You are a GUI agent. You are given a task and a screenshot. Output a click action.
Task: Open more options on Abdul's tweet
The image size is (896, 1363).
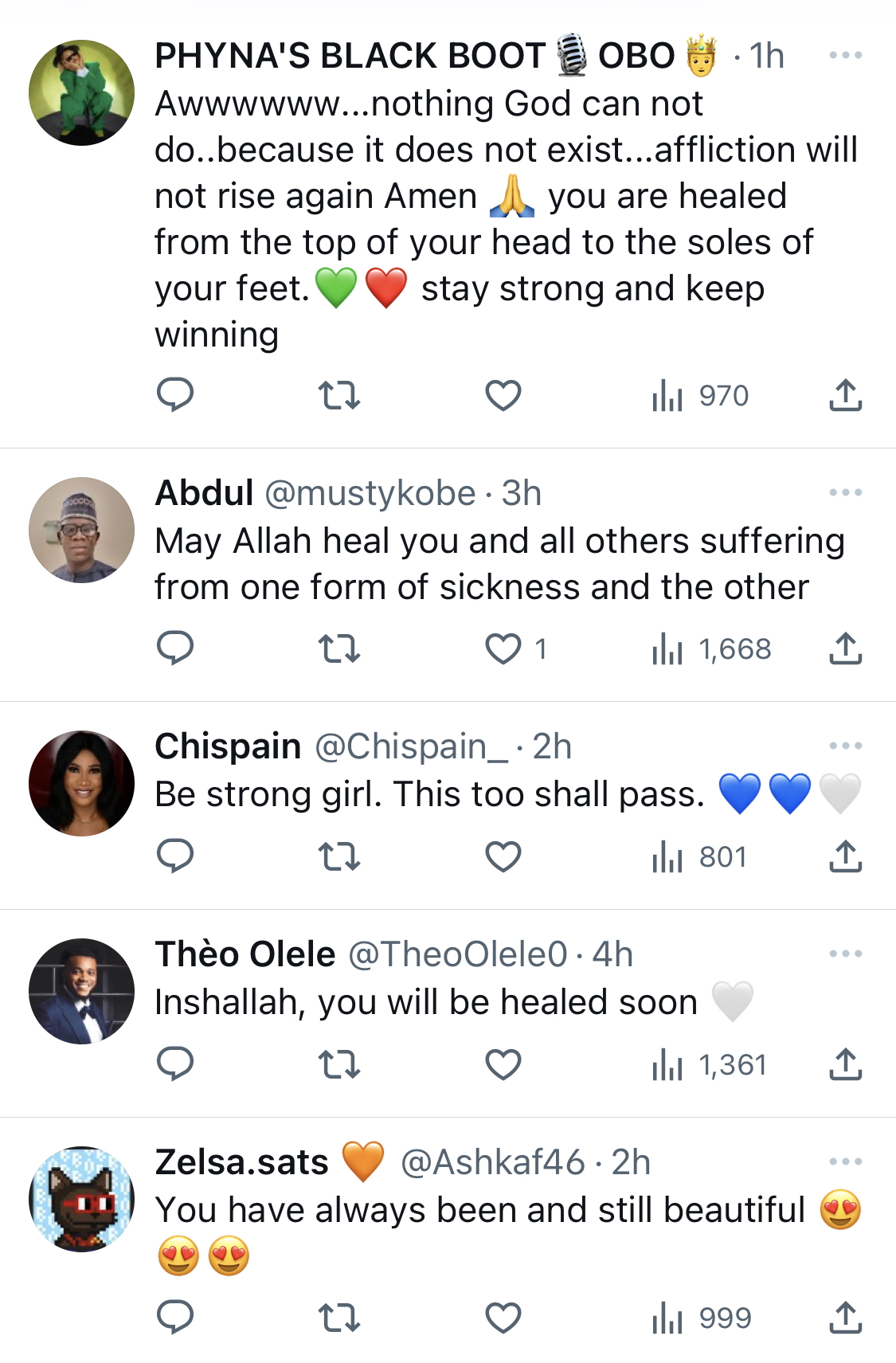[x=846, y=492]
